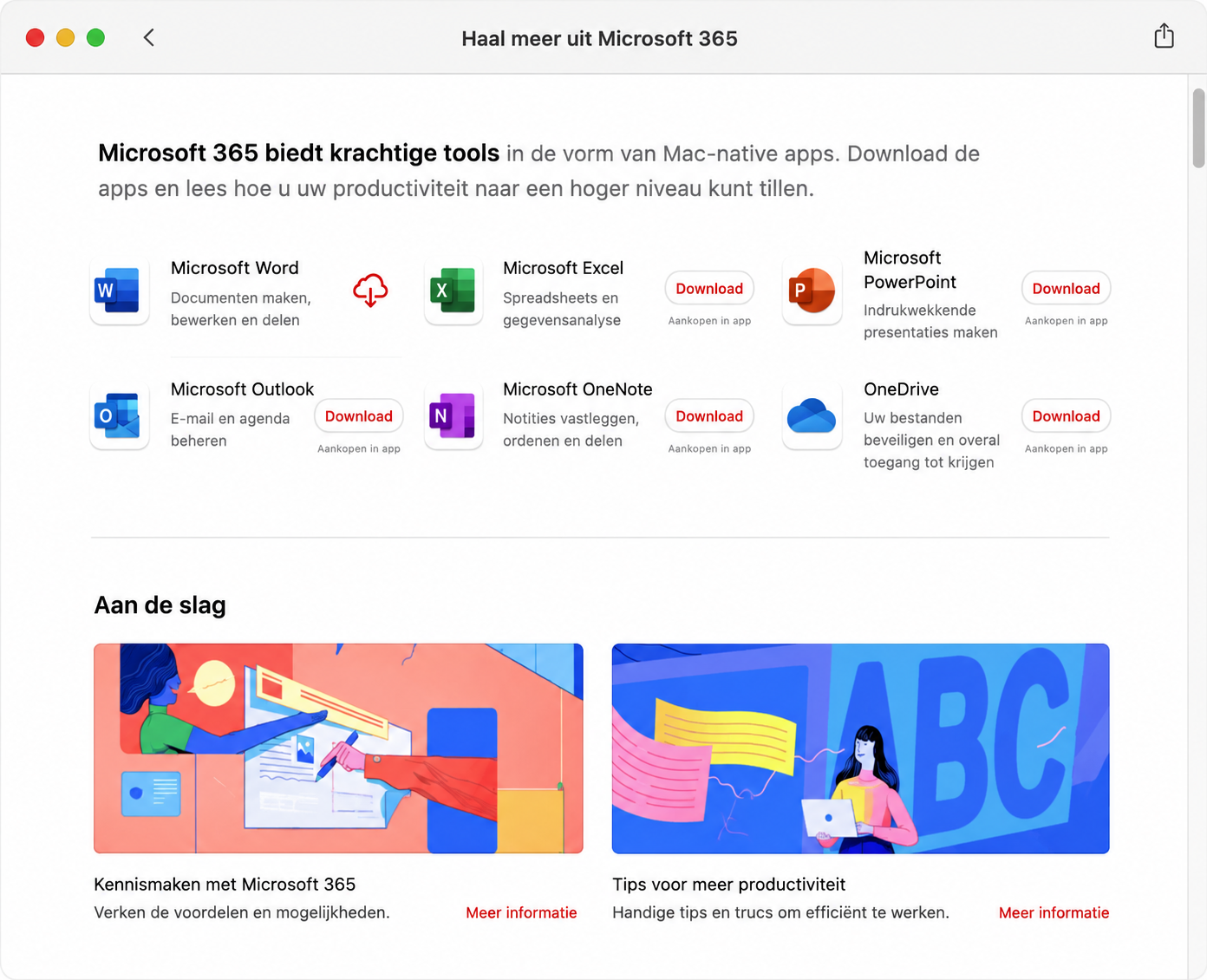Viewport: 1207px width, 980px height.
Task: Click 'Documenten maken, bewerken en delen' description
Action: (240, 309)
